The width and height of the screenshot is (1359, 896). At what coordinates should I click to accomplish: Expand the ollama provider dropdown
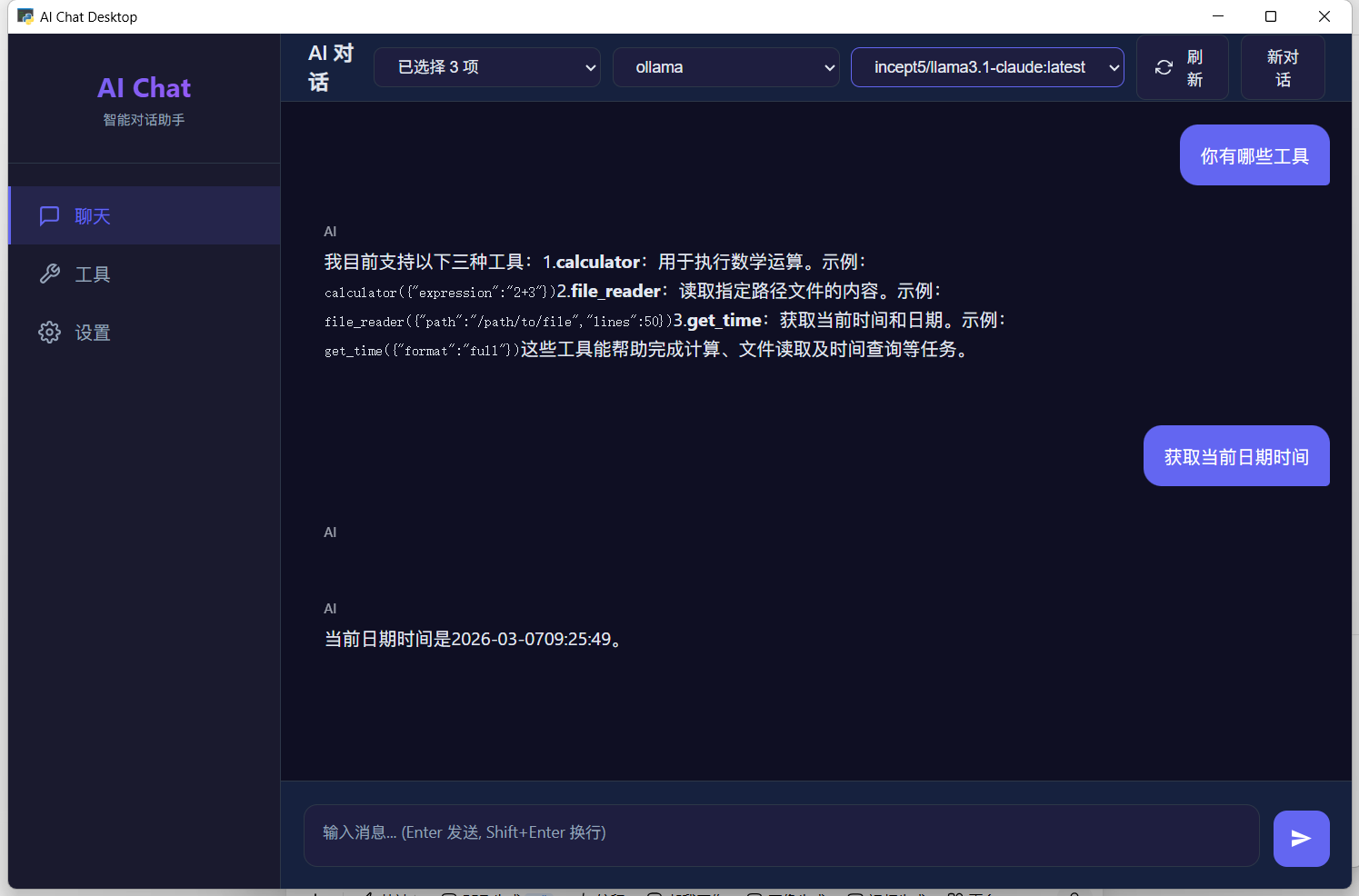tap(725, 68)
